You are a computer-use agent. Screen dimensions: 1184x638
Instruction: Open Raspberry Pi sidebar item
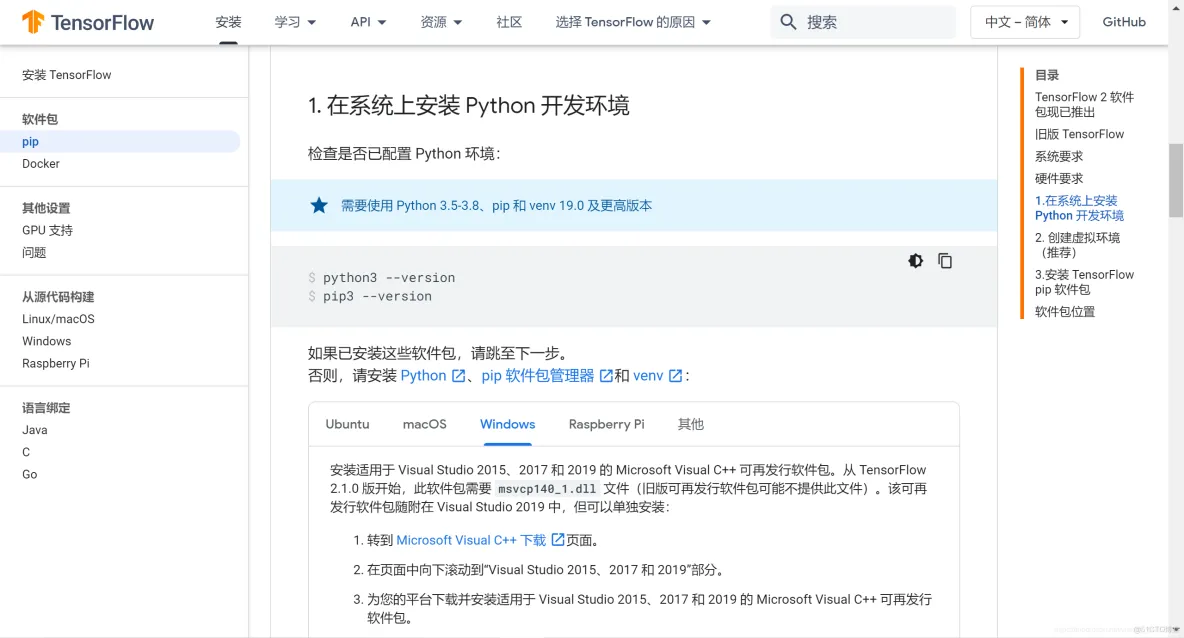pos(56,363)
